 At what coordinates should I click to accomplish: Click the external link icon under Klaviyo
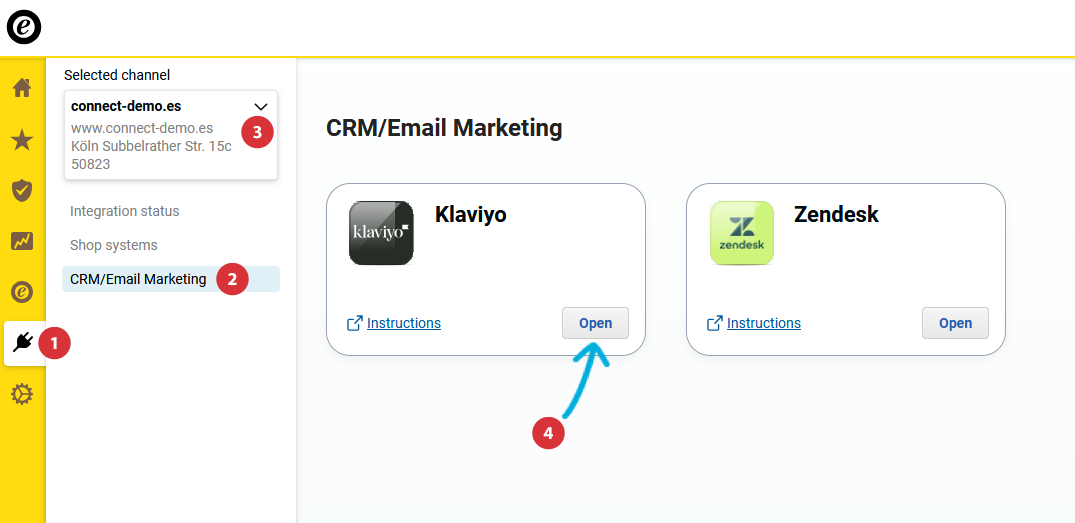[x=354, y=323]
